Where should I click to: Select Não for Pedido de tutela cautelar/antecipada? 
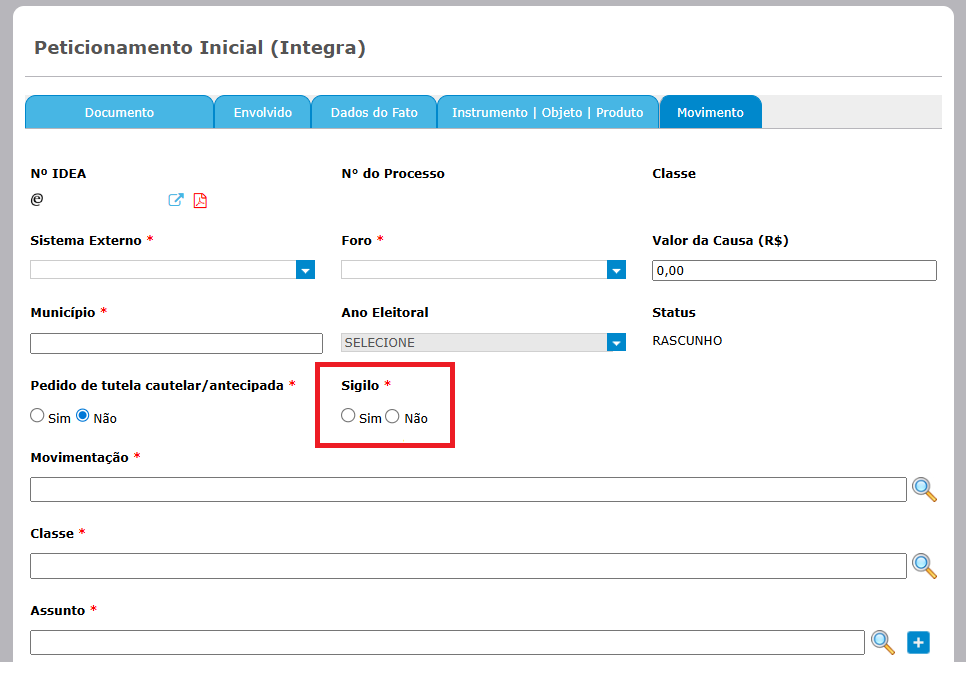coord(84,416)
